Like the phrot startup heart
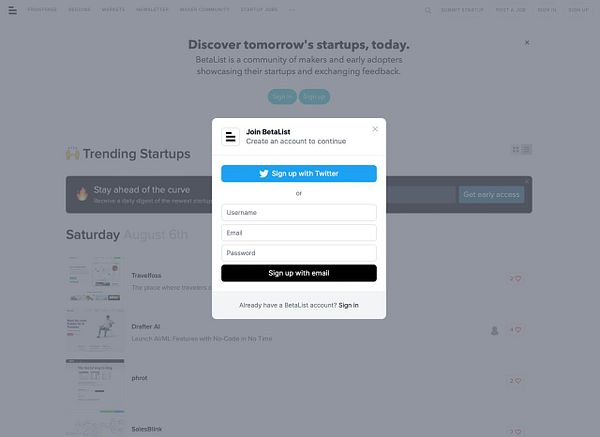Viewport: 600px width, 437px height. pyautogui.click(x=518, y=381)
